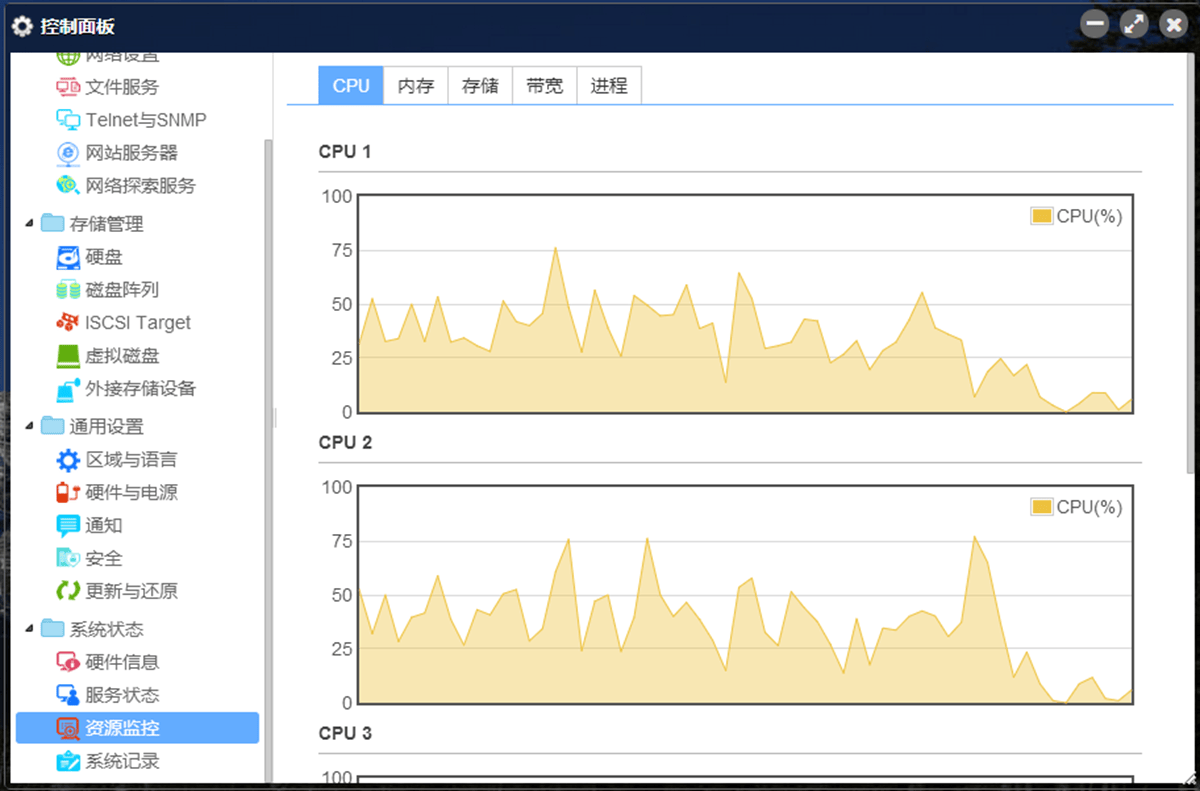Collapse the 存储管理 folder group
This screenshot has height=791, width=1200.
(29, 224)
